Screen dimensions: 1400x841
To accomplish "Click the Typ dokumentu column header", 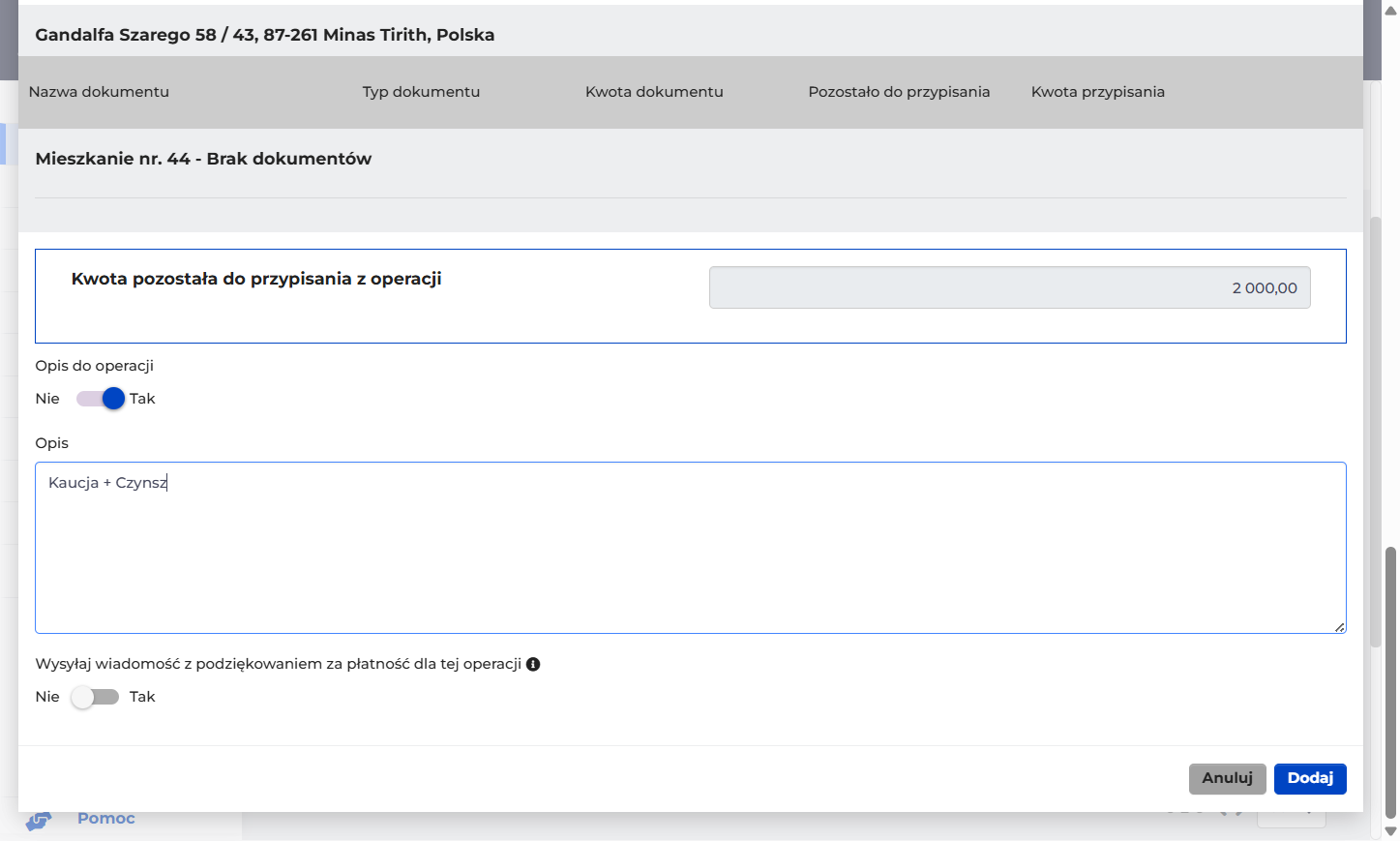I will [x=421, y=92].
